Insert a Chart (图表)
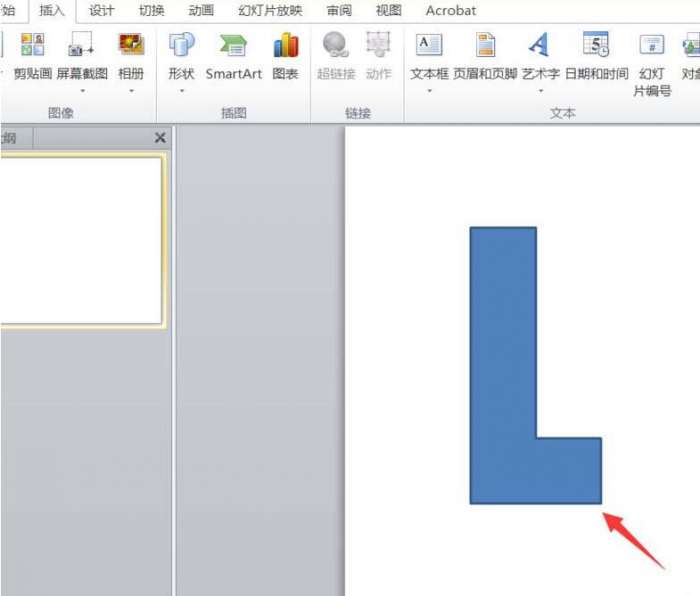The height and width of the screenshot is (596, 700). (286, 56)
